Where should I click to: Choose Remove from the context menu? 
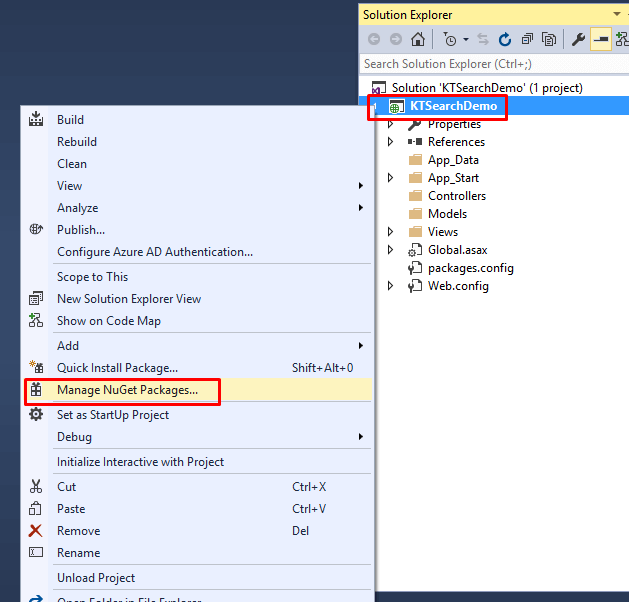197,531
